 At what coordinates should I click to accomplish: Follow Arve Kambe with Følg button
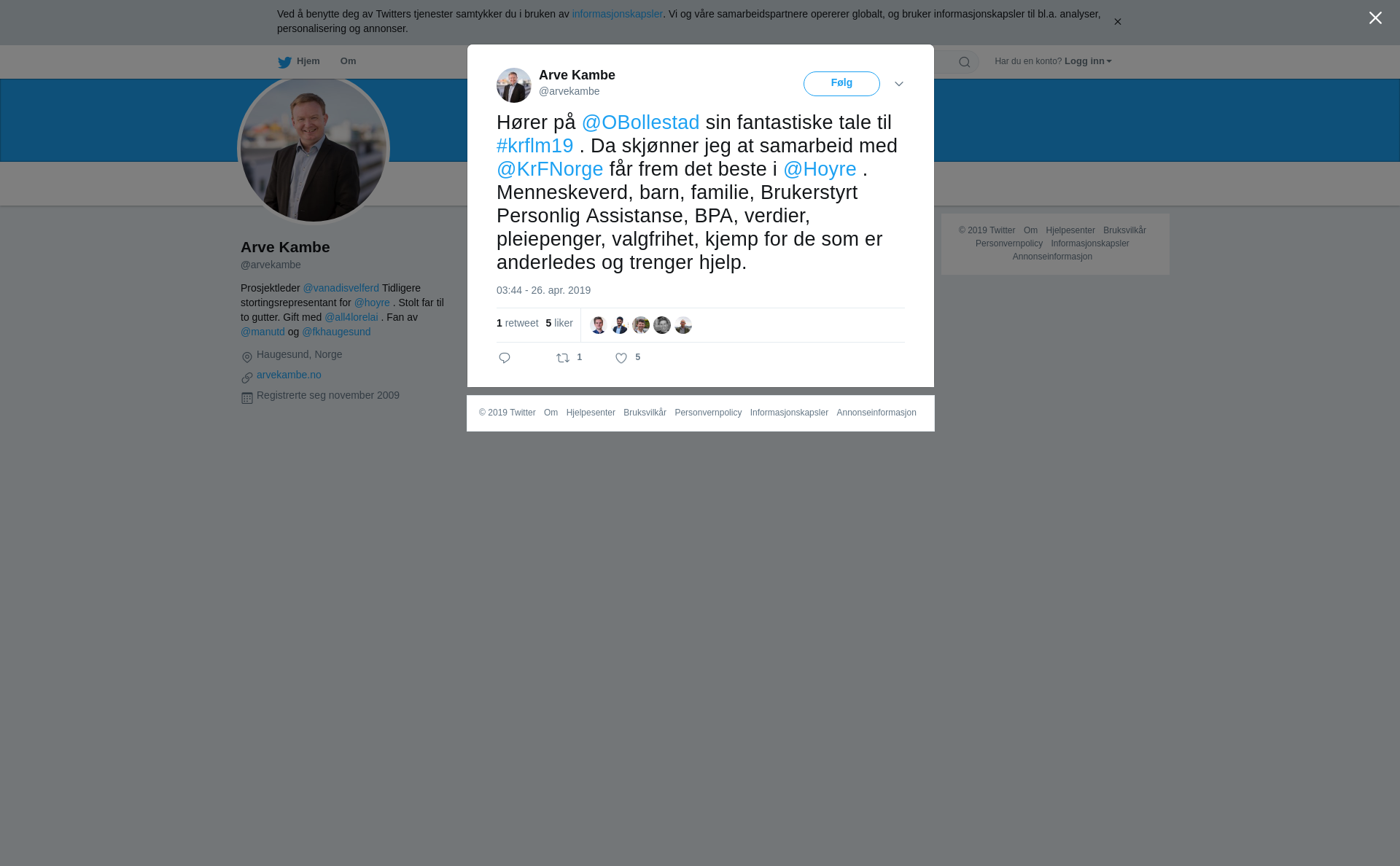841,84
